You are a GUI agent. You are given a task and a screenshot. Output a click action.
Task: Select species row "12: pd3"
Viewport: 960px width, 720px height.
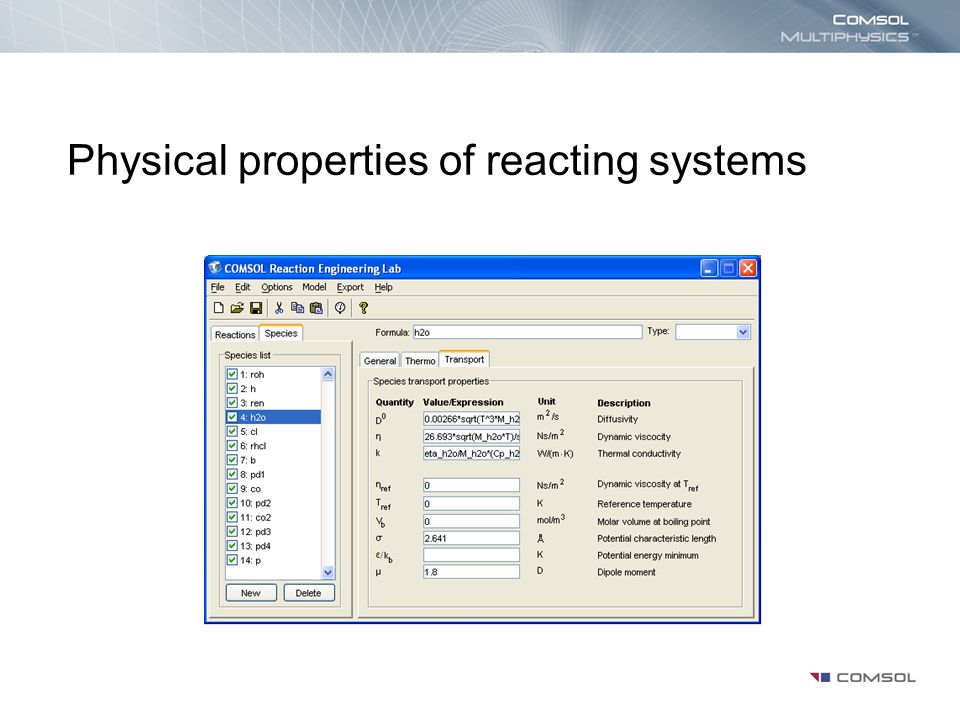point(273,531)
